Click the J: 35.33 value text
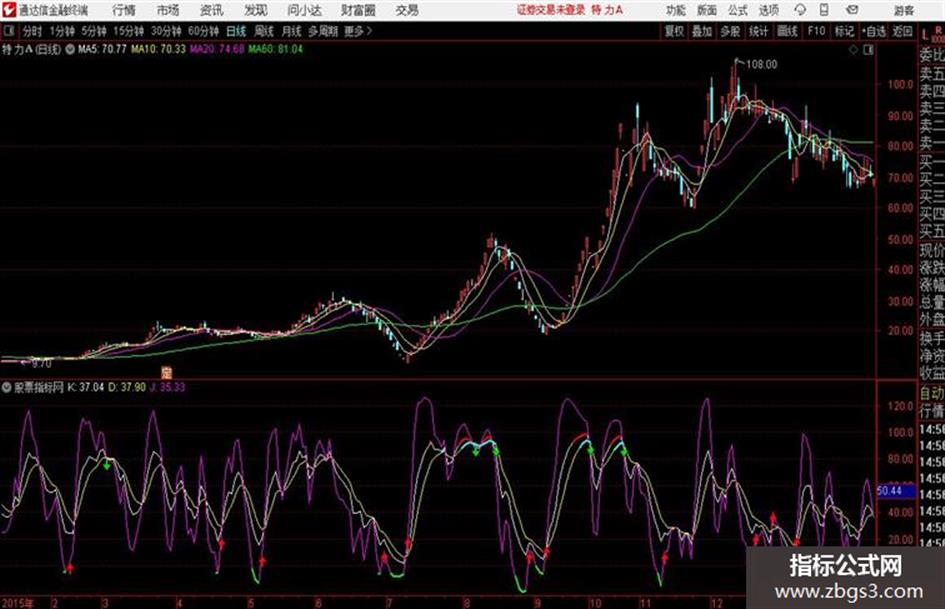This screenshot has height=609, width=945. 168,388
